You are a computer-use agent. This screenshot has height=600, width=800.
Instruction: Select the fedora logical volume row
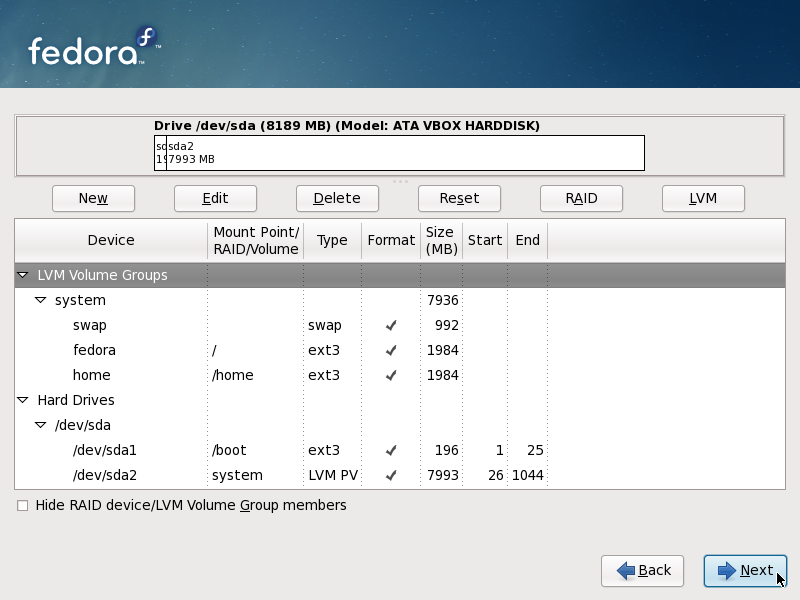pos(399,350)
